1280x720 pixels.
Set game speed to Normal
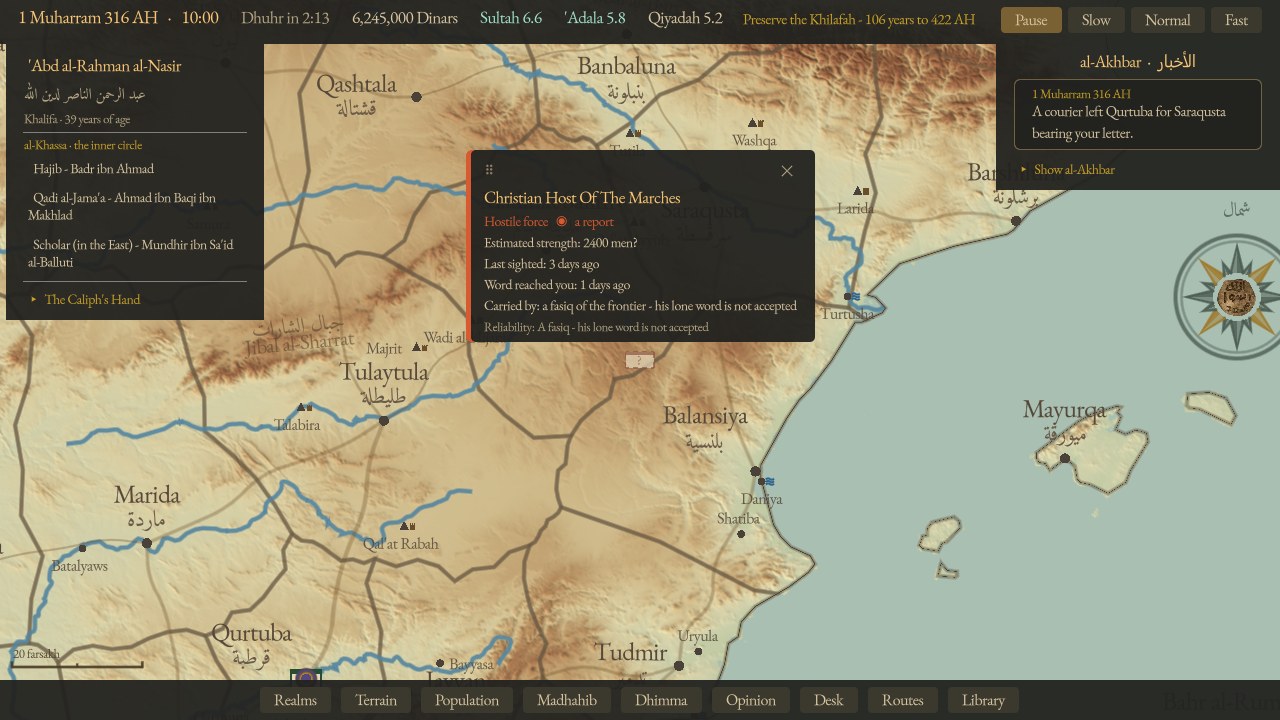tap(1168, 20)
